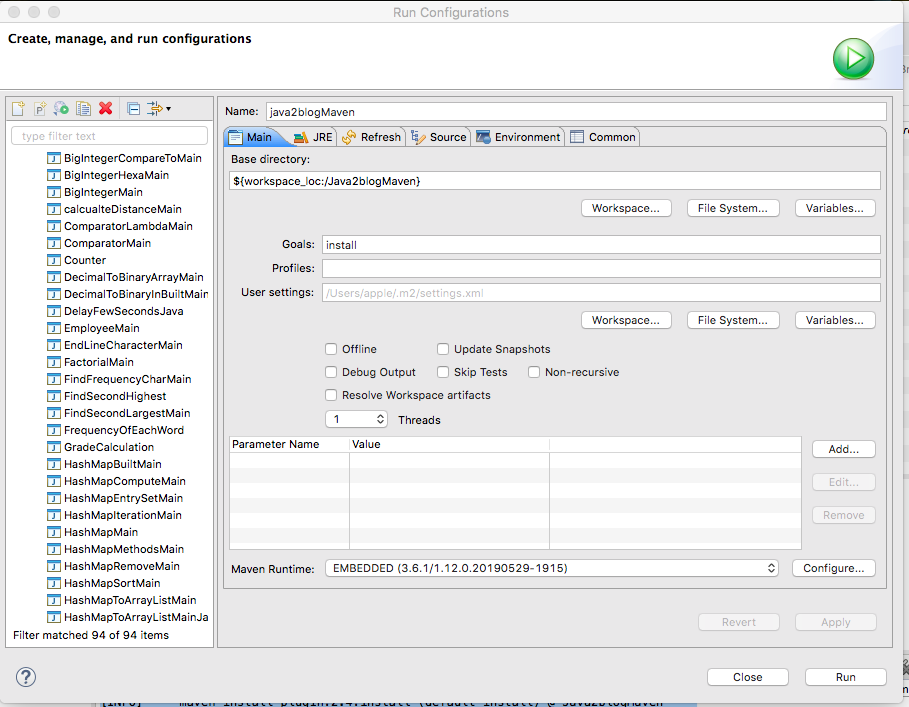
Task: Enable the Skip Tests checkbox
Action: click(x=443, y=372)
